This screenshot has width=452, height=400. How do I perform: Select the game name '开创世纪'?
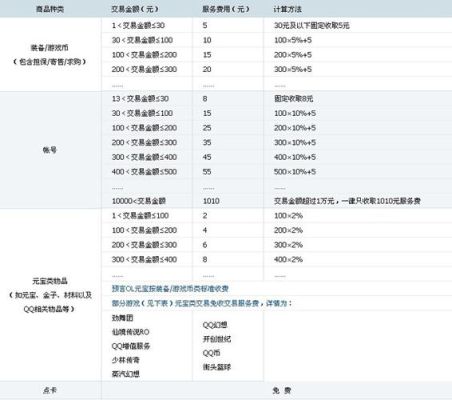point(217,339)
